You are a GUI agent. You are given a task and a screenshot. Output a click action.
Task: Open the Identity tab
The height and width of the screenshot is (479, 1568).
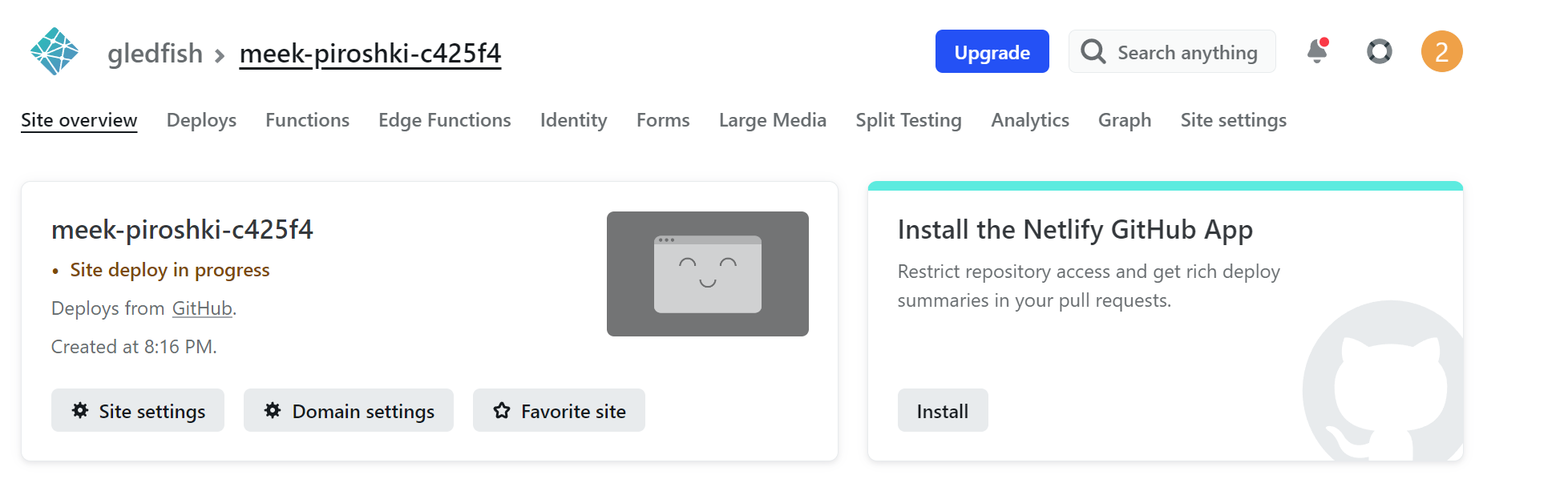tap(574, 120)
